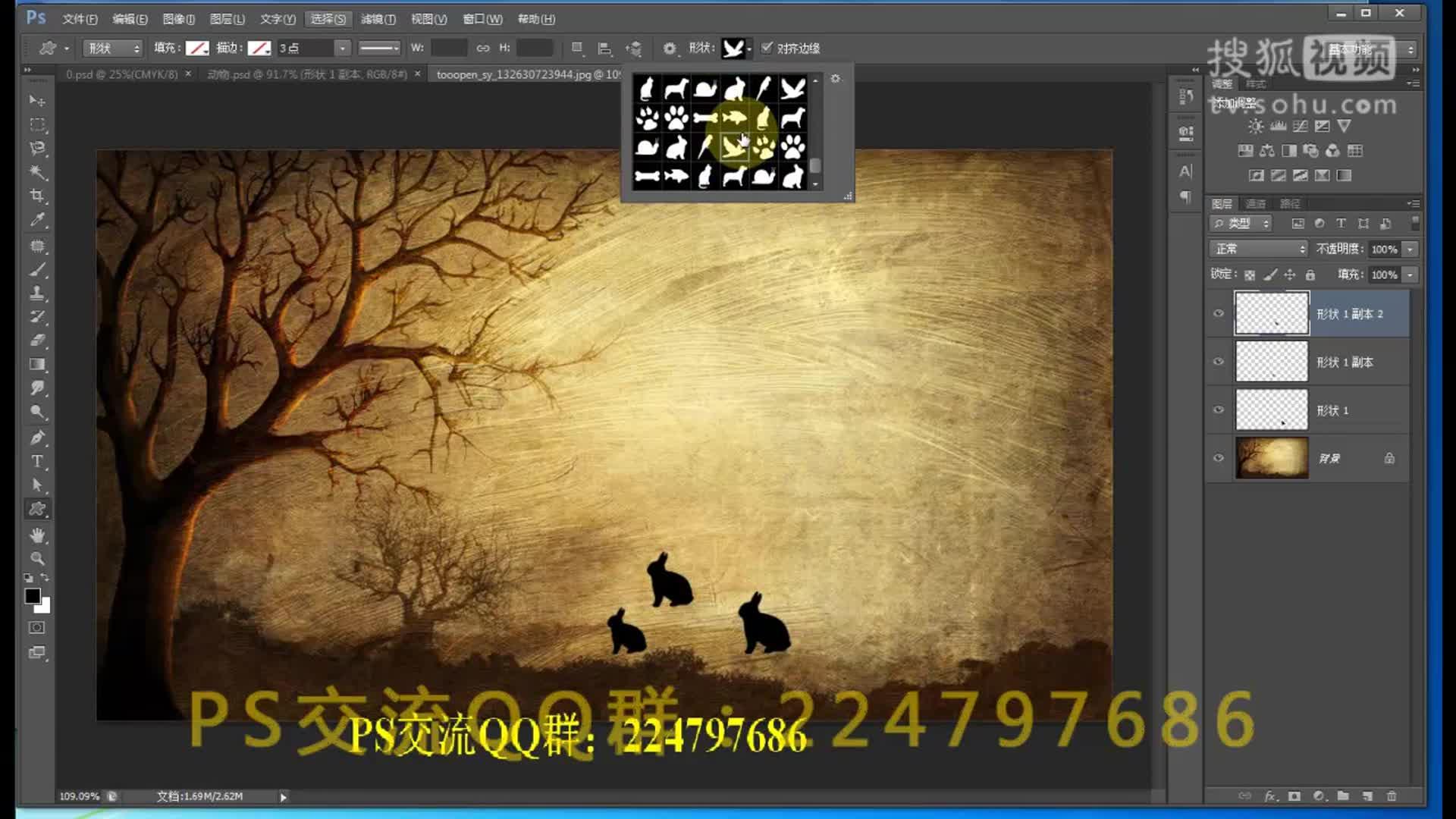Image resolution: width=1456 pixels, height=819 pixels.
Task: Click the foreground color swatch
Action: (x=32, y=596)
